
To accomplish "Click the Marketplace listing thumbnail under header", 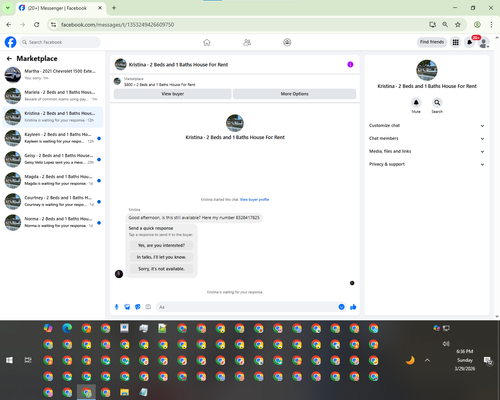I will (117, 81).
